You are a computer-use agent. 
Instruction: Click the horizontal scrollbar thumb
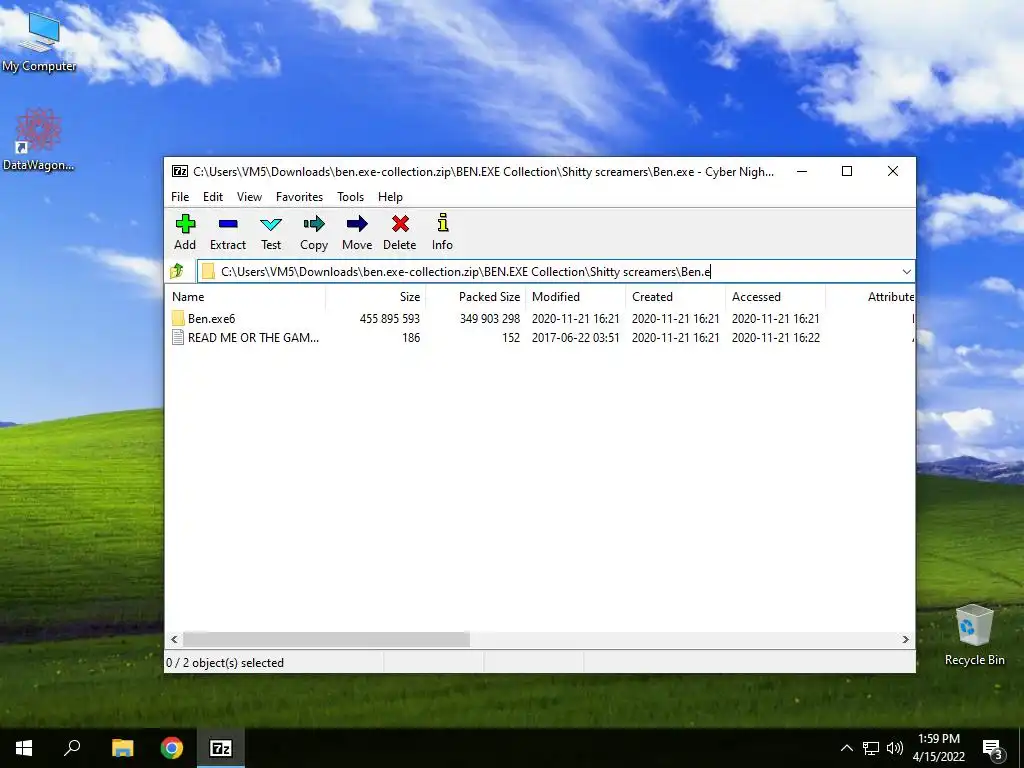click(326, 639)
